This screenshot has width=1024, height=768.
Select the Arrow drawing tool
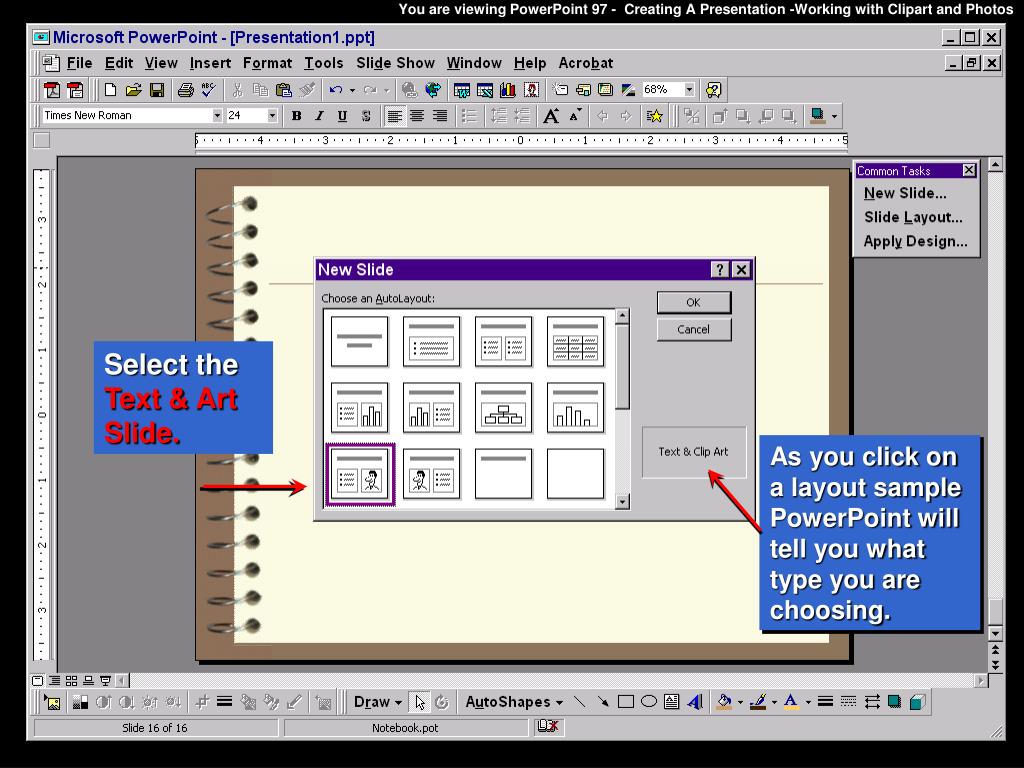(x=603, y=702)
